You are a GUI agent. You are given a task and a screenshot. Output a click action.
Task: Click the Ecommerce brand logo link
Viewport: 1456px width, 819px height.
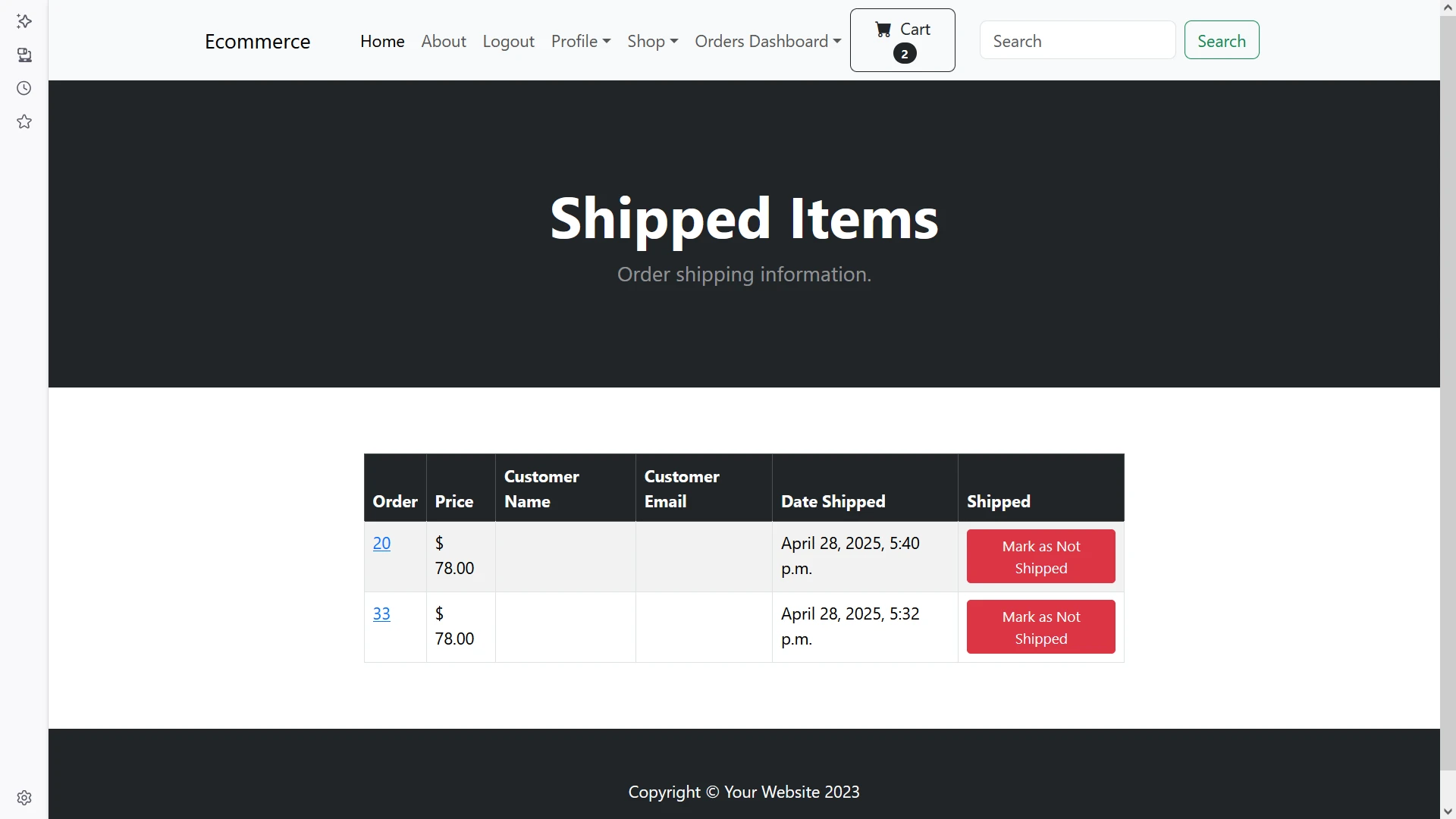(257, 41)
